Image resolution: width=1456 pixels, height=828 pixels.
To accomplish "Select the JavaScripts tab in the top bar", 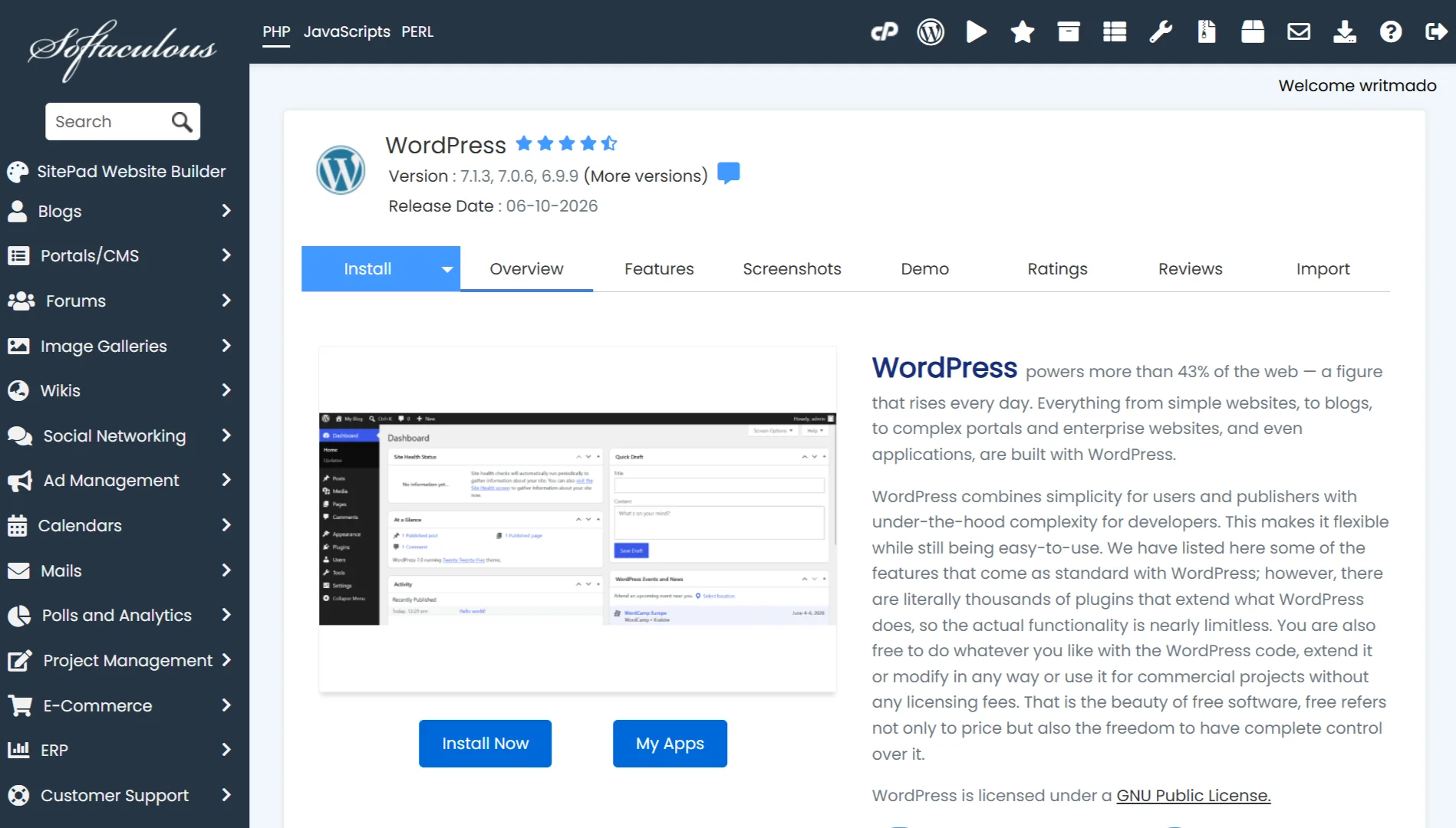I will [x=347, y=31].
